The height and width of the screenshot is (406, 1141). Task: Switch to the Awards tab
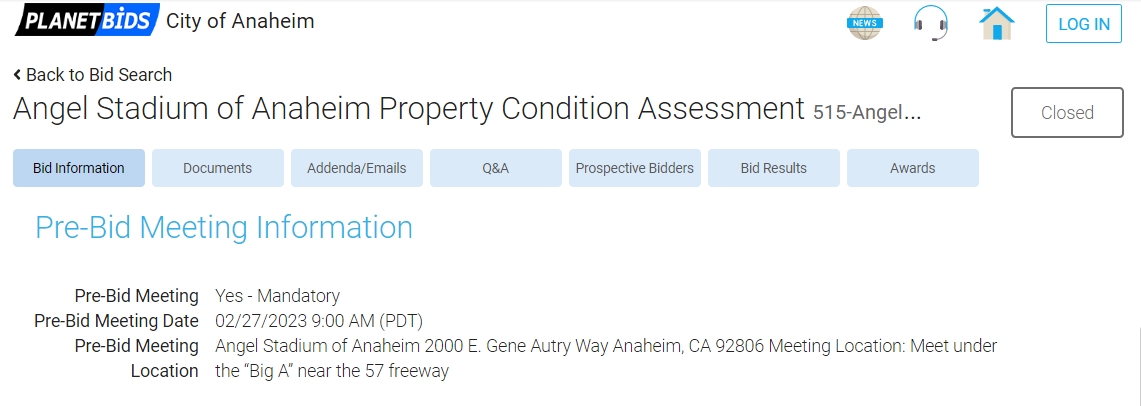coord(912,168)
